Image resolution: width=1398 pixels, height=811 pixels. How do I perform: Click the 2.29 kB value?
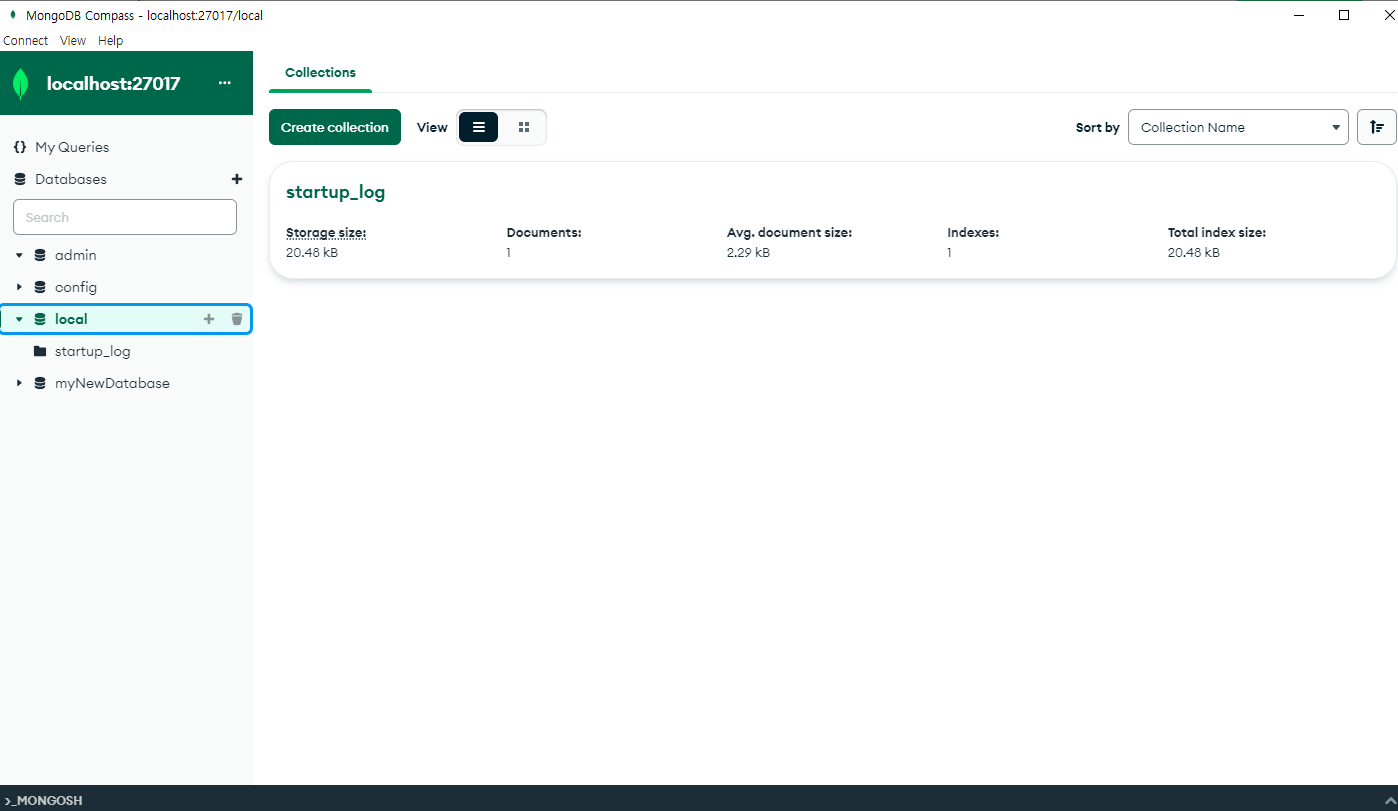(748, 253)
